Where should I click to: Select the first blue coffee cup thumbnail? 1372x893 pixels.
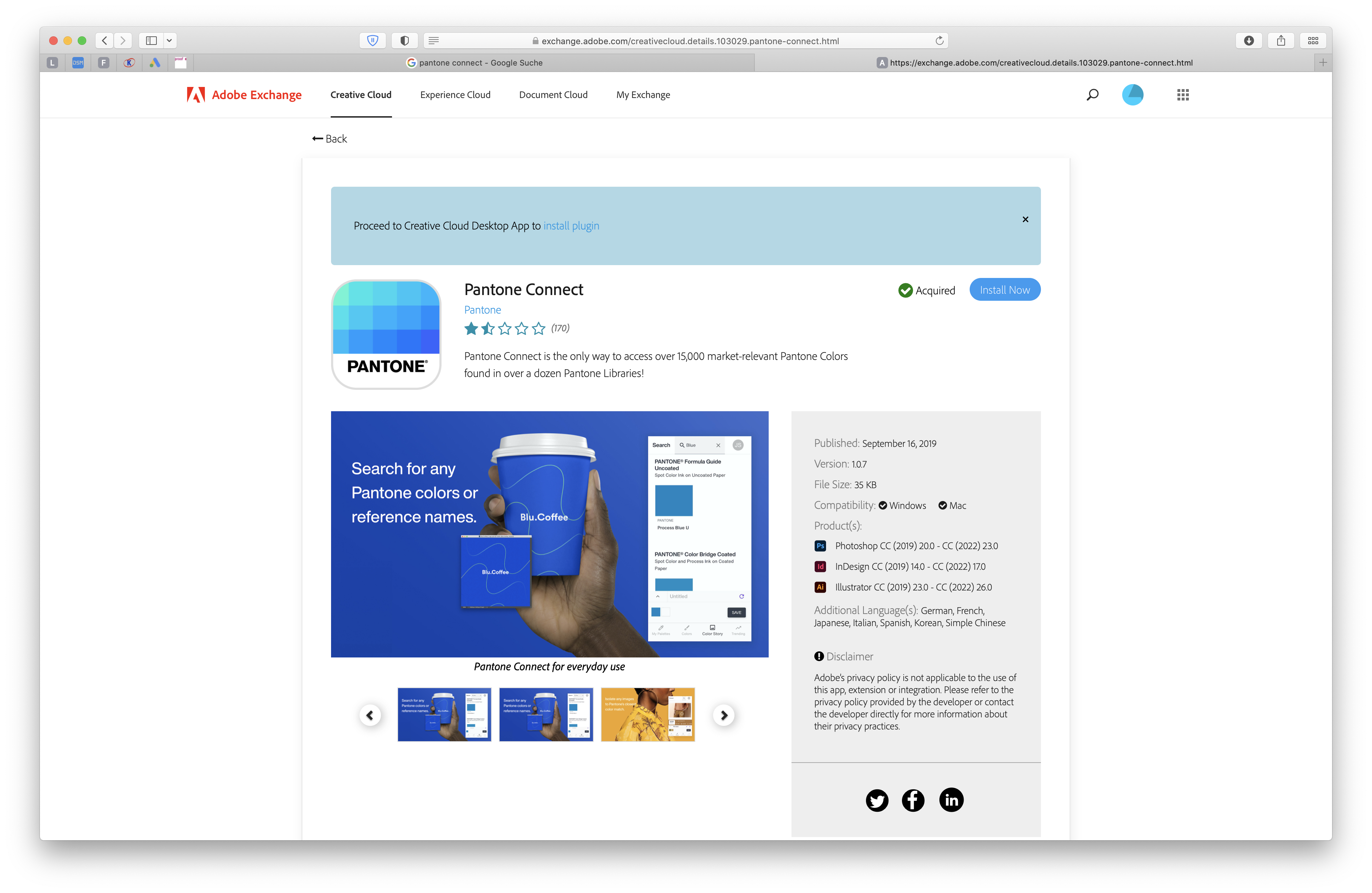(x=444, y=714)
